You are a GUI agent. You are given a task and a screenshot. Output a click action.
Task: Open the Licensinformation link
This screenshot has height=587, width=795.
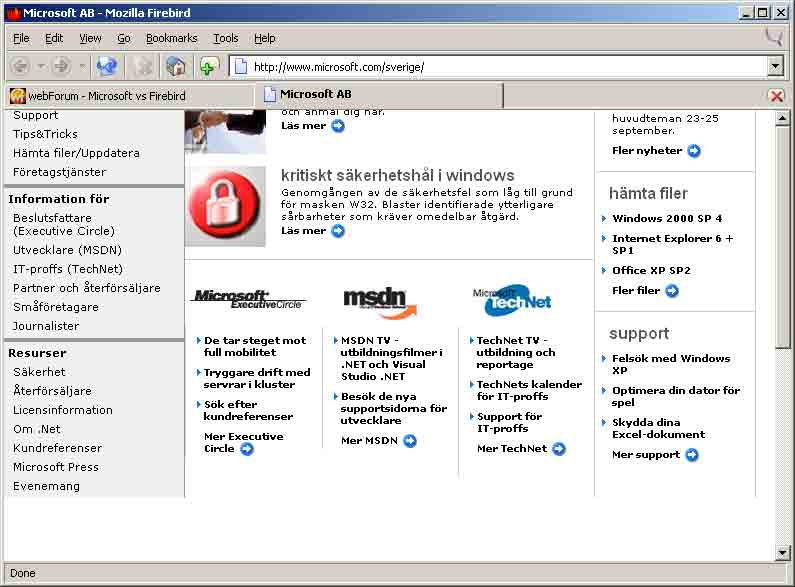63,410
